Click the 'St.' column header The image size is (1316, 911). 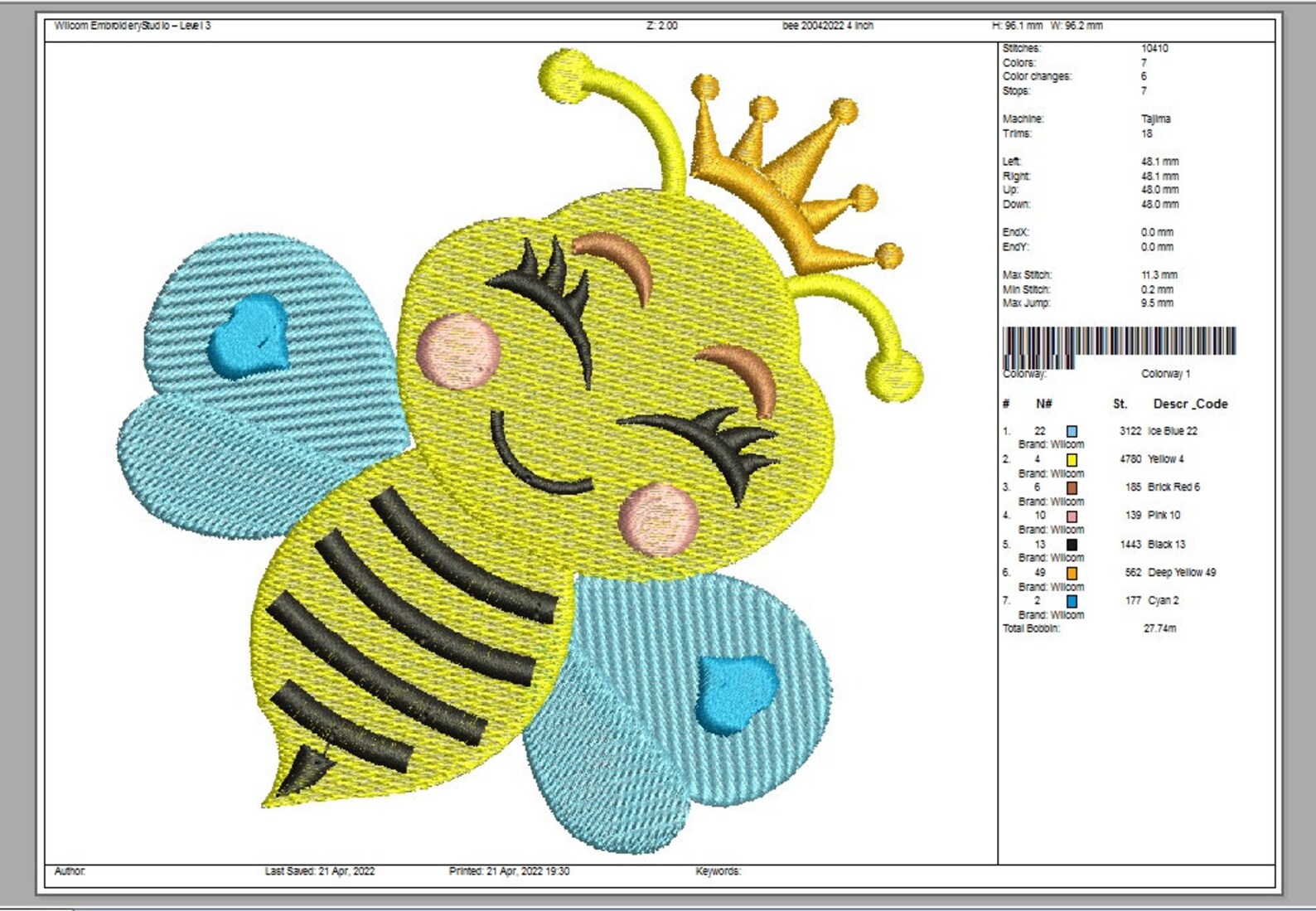[x=1120, y=404]
